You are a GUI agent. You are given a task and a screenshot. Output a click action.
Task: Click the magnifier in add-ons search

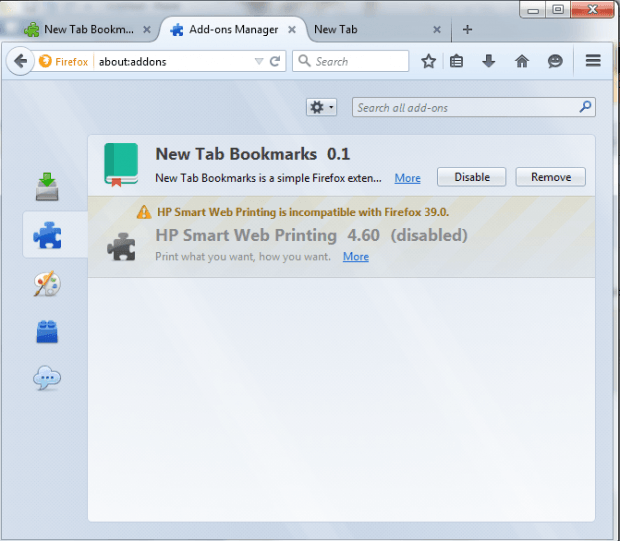click(586, 107)
